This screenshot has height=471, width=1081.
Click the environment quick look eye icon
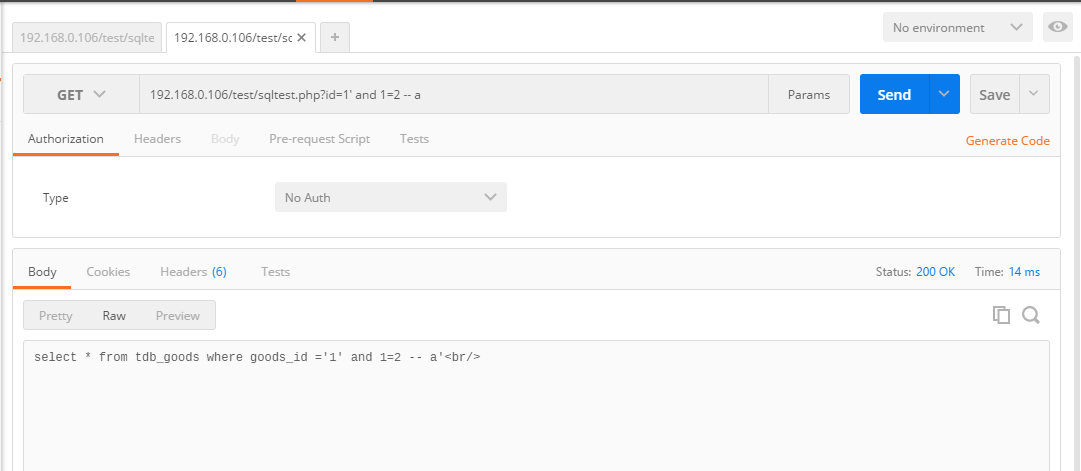[1058, 27]
